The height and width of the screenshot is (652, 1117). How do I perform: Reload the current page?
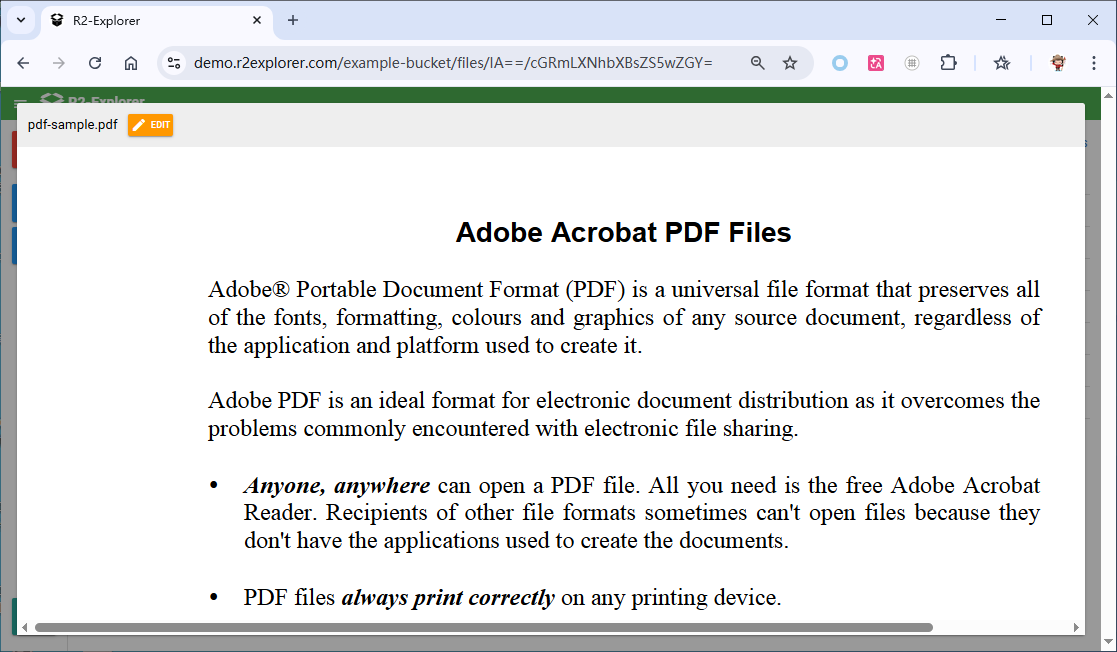(x=95, y=63)
